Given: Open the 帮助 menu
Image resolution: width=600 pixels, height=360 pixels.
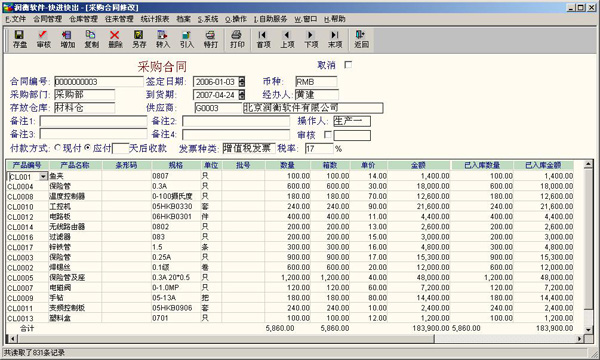Looking at the screenshot, I should click(x=334, y=19).
